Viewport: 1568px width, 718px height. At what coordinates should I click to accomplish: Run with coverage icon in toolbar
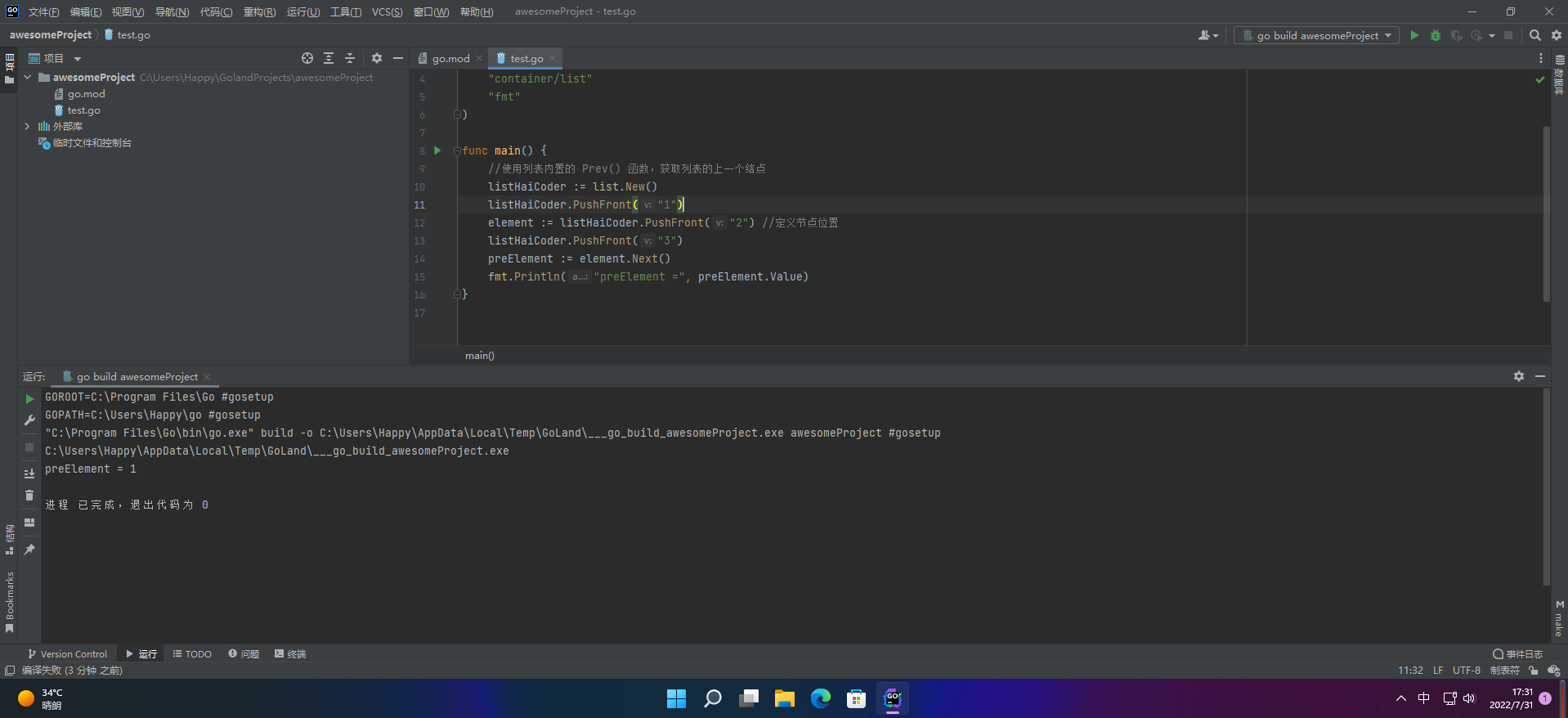1456,35
